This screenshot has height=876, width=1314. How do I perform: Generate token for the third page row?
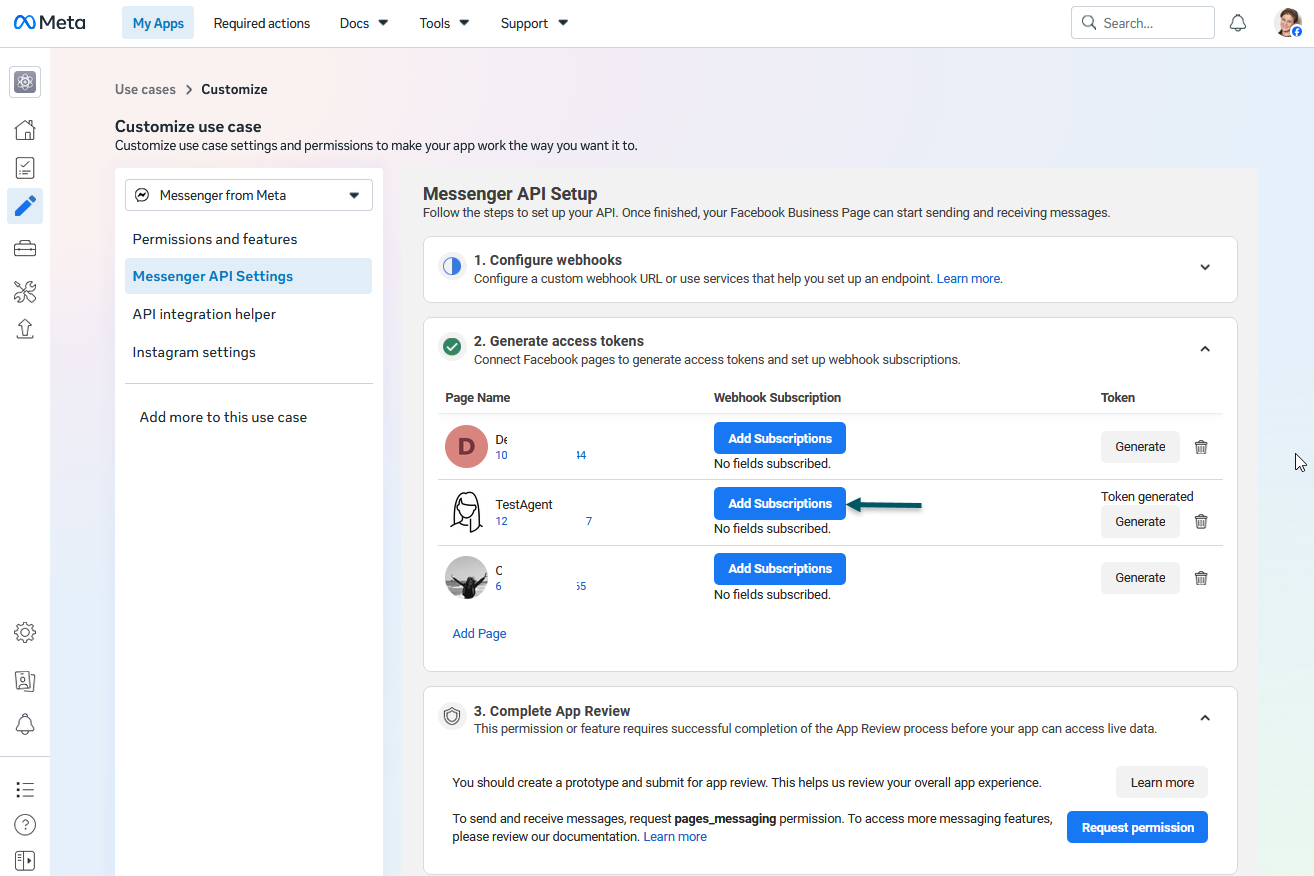point(1140,577)
